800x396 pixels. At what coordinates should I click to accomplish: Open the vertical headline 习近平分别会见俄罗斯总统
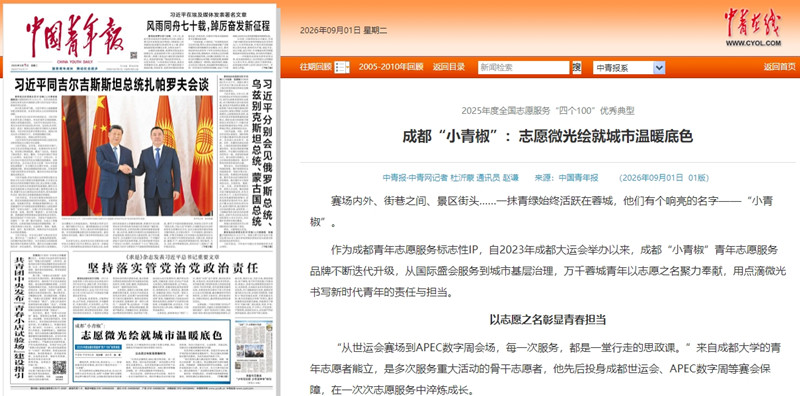pyautogui.click(x=266, y=153)
